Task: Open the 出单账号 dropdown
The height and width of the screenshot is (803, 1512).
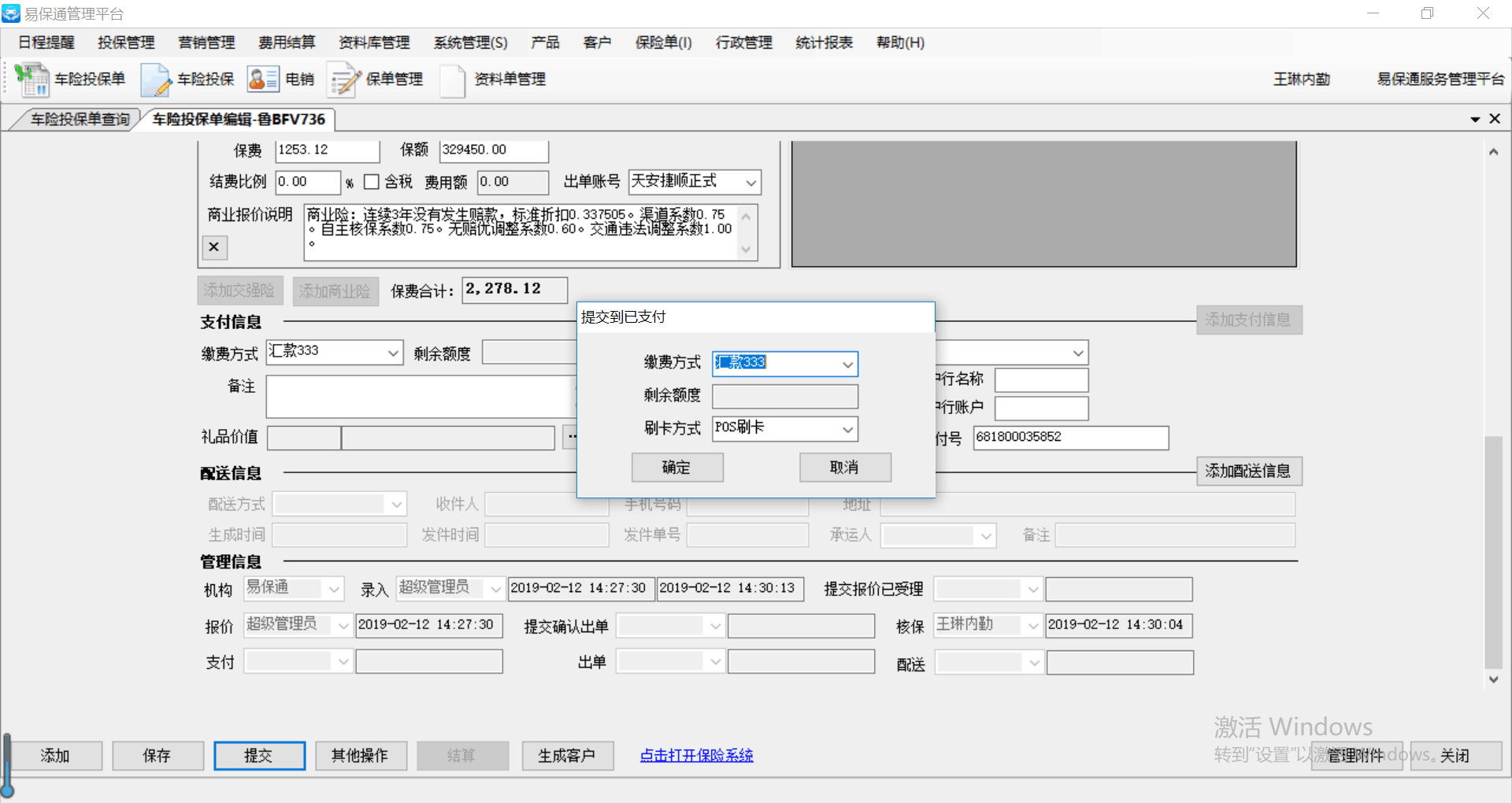Action: point(750,183)
